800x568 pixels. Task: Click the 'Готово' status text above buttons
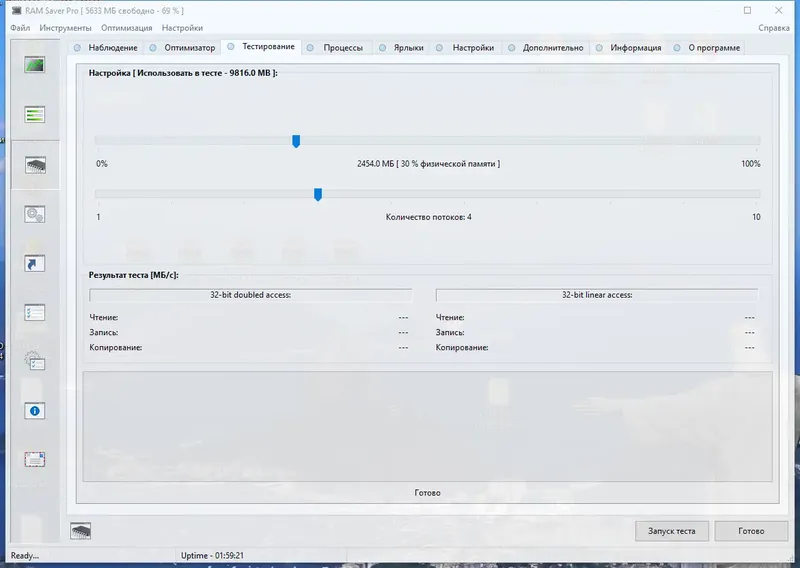428,493
